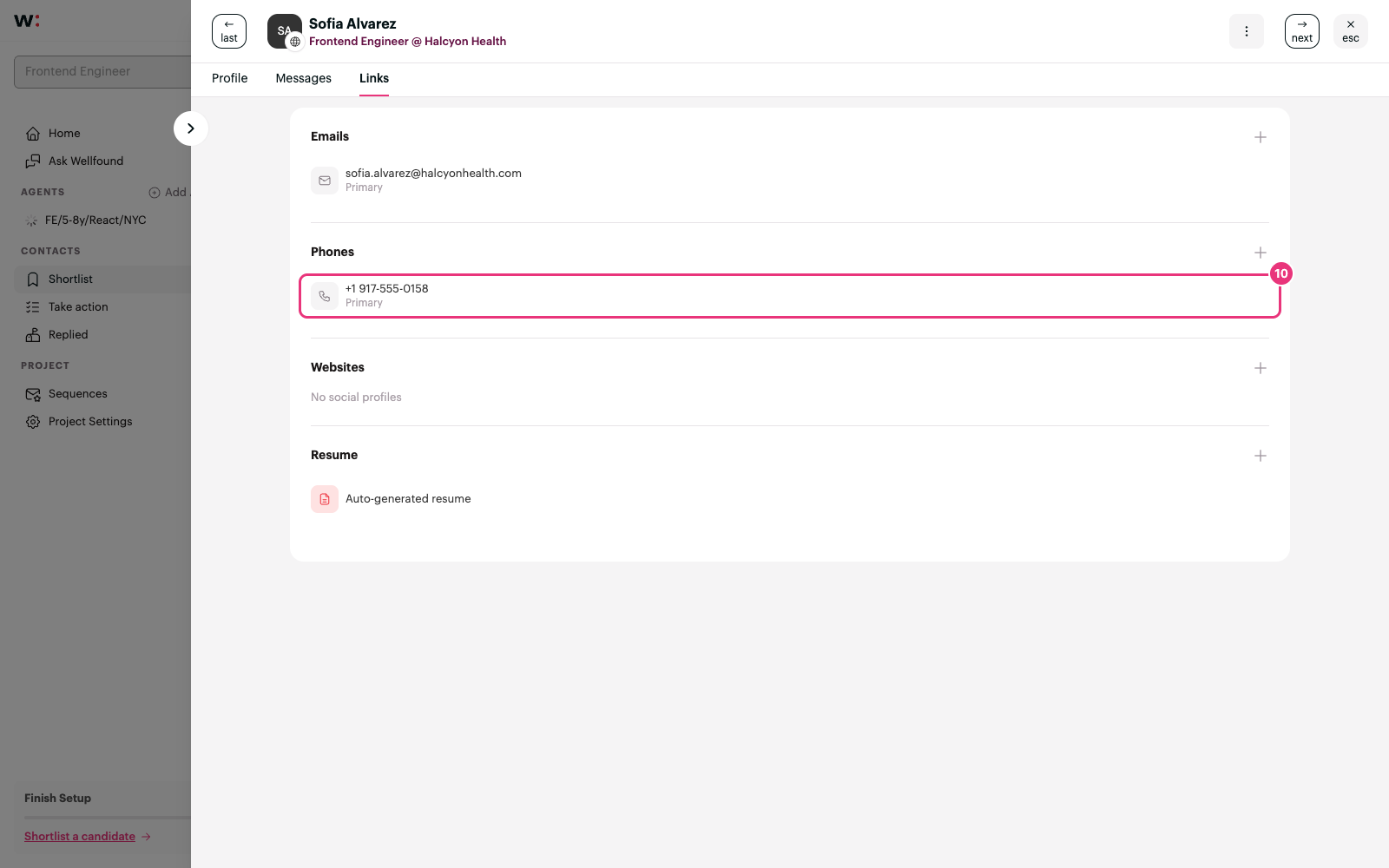Open the three-dot more options menu
Viewport: 1389px width, 868px height.
click(x=1247, y=31)
